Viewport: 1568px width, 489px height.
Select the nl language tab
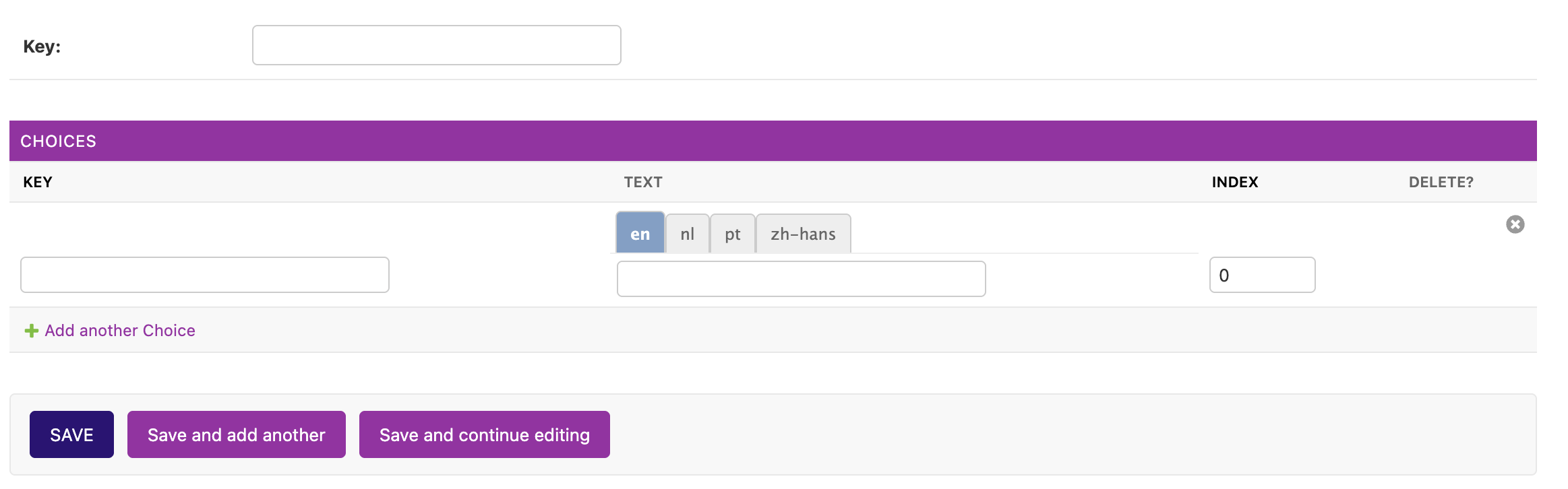(x=687, y=234)
